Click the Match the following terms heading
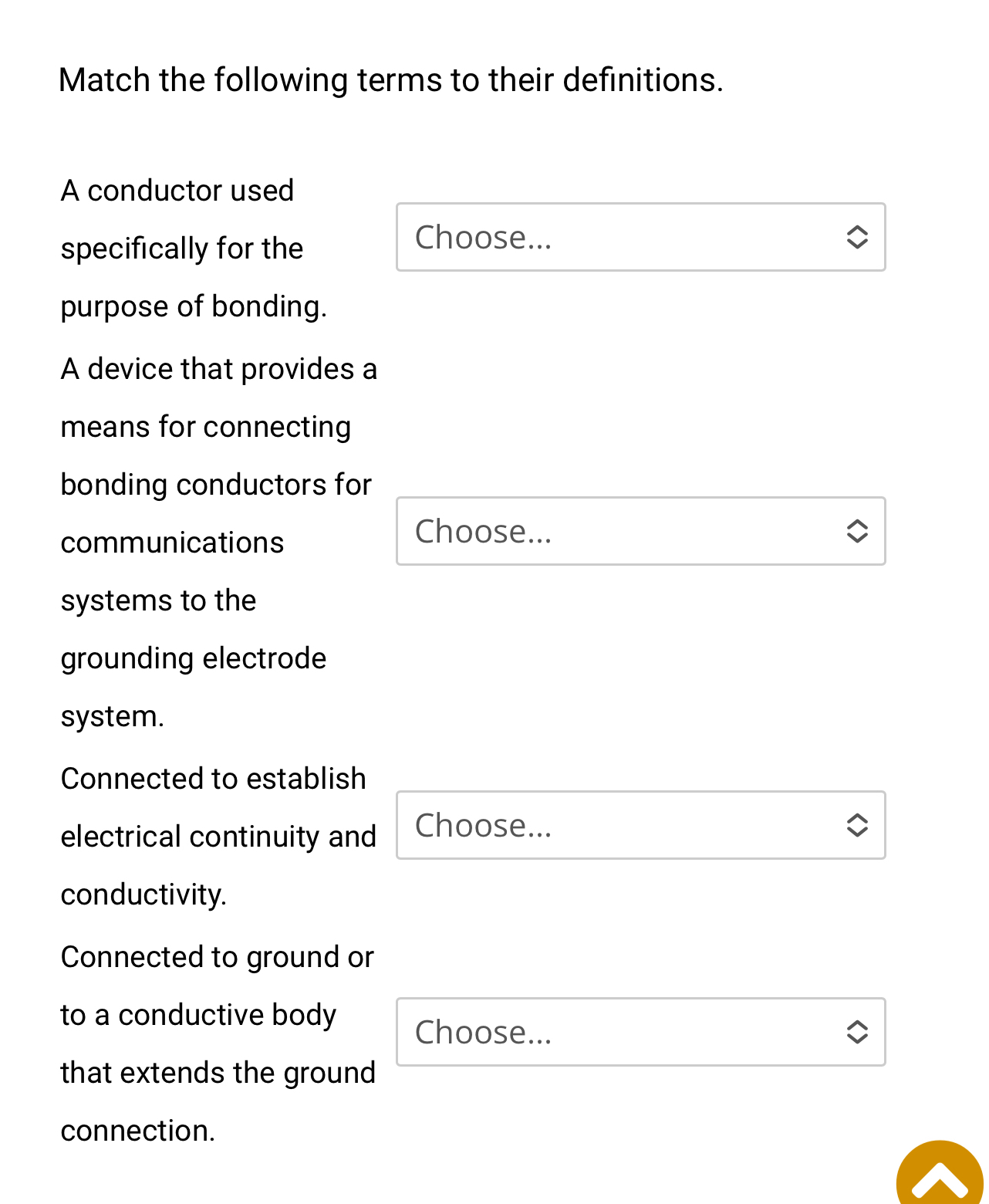 click(x=391, y=78)
